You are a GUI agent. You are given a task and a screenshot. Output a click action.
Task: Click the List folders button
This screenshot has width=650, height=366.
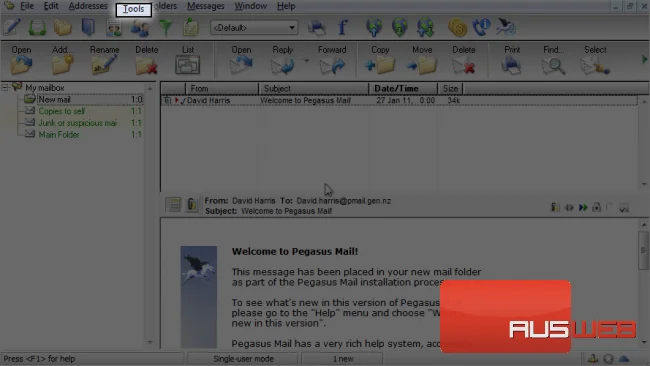188,60
